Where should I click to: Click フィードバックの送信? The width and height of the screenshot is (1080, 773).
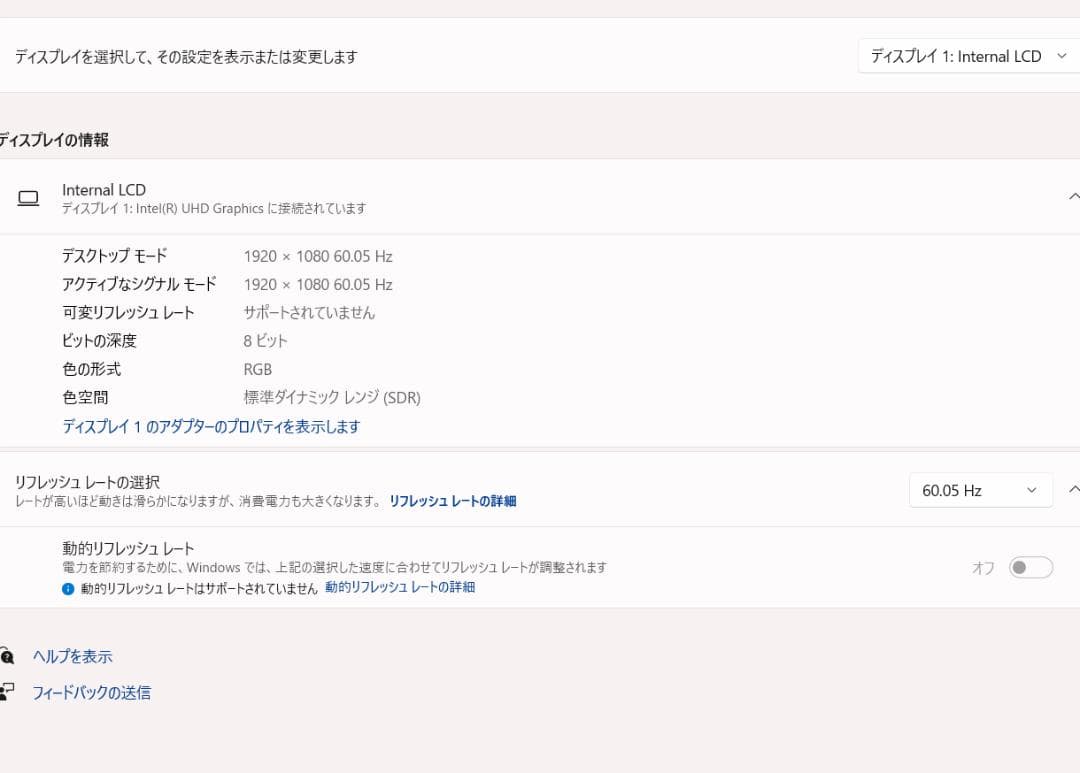coord(93,692)
